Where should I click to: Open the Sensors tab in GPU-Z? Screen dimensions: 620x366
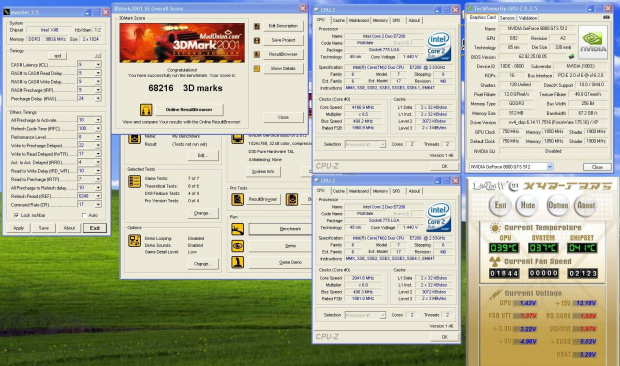coord(507,18)
